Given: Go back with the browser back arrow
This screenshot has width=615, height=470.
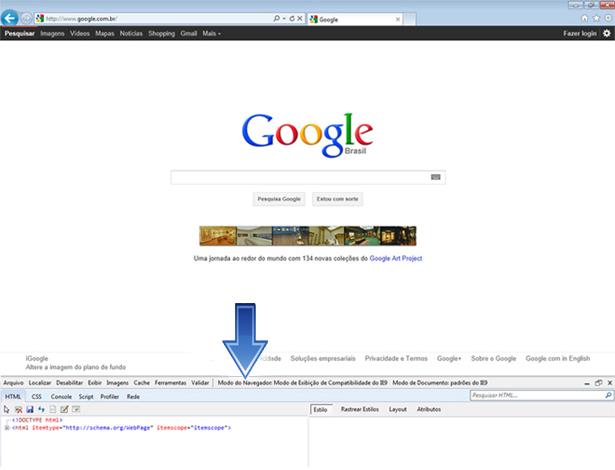Looking at the screenshot, I should [10, 18].
